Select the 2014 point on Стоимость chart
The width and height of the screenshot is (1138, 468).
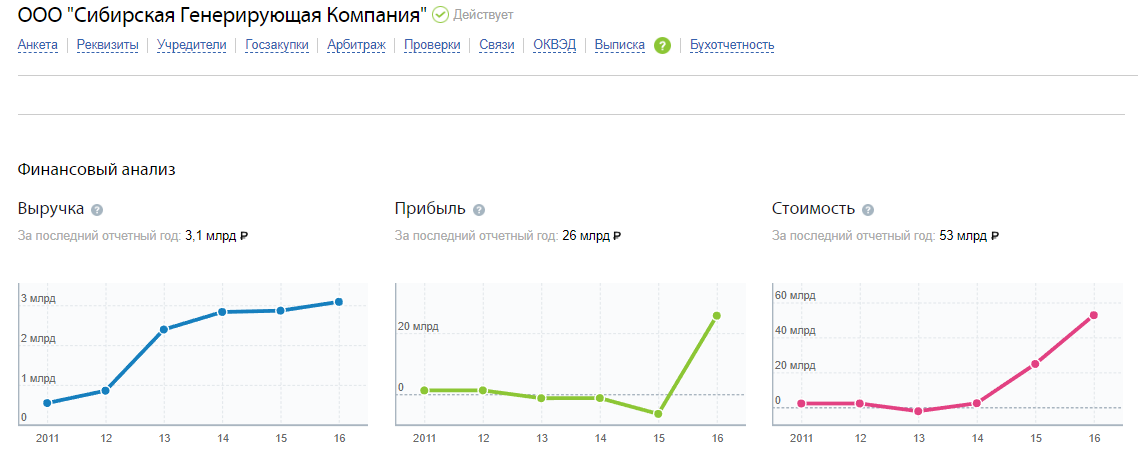click(977, 403)
